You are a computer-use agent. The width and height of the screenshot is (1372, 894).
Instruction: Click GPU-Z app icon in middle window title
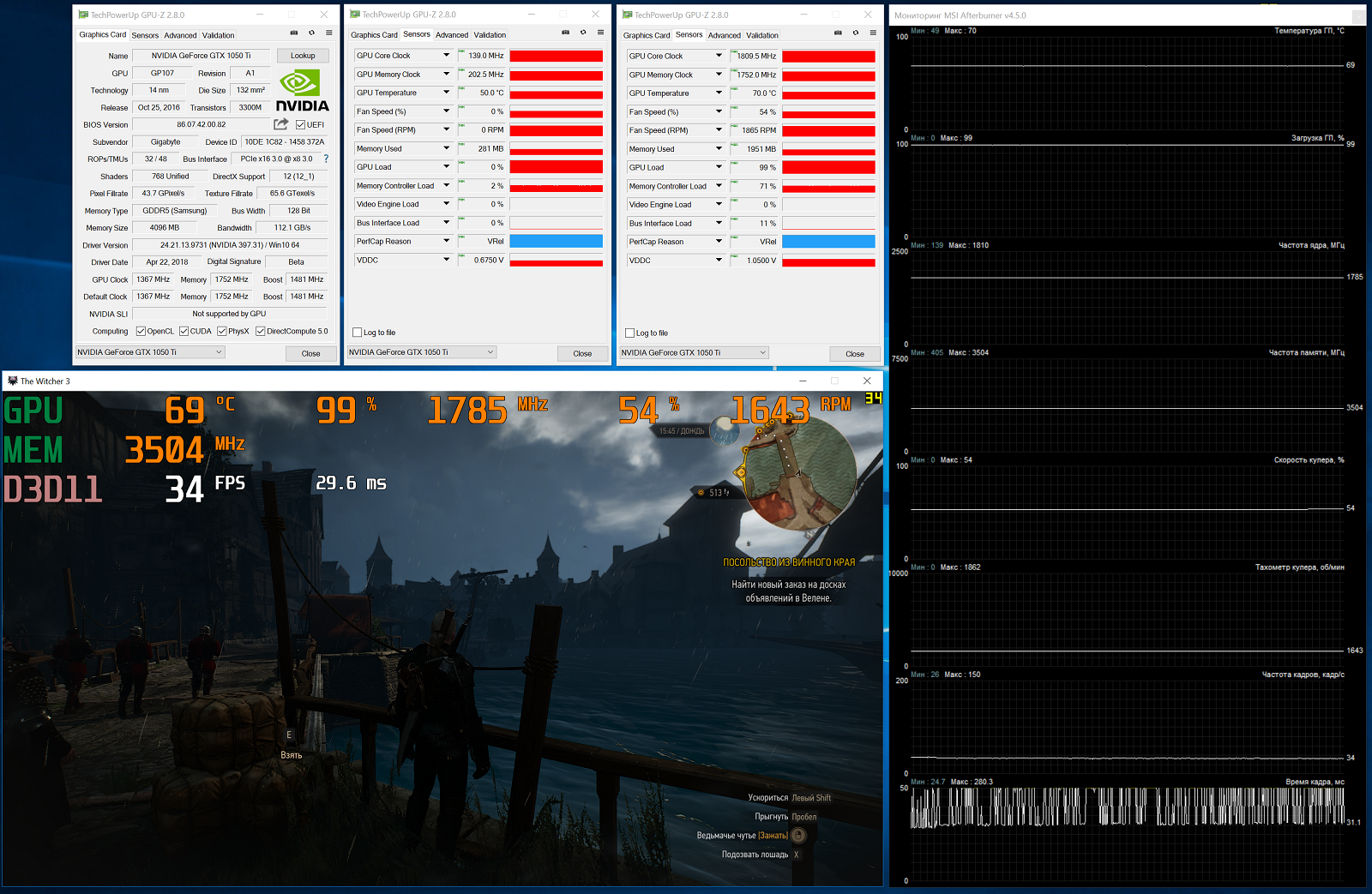coord(355,15)
